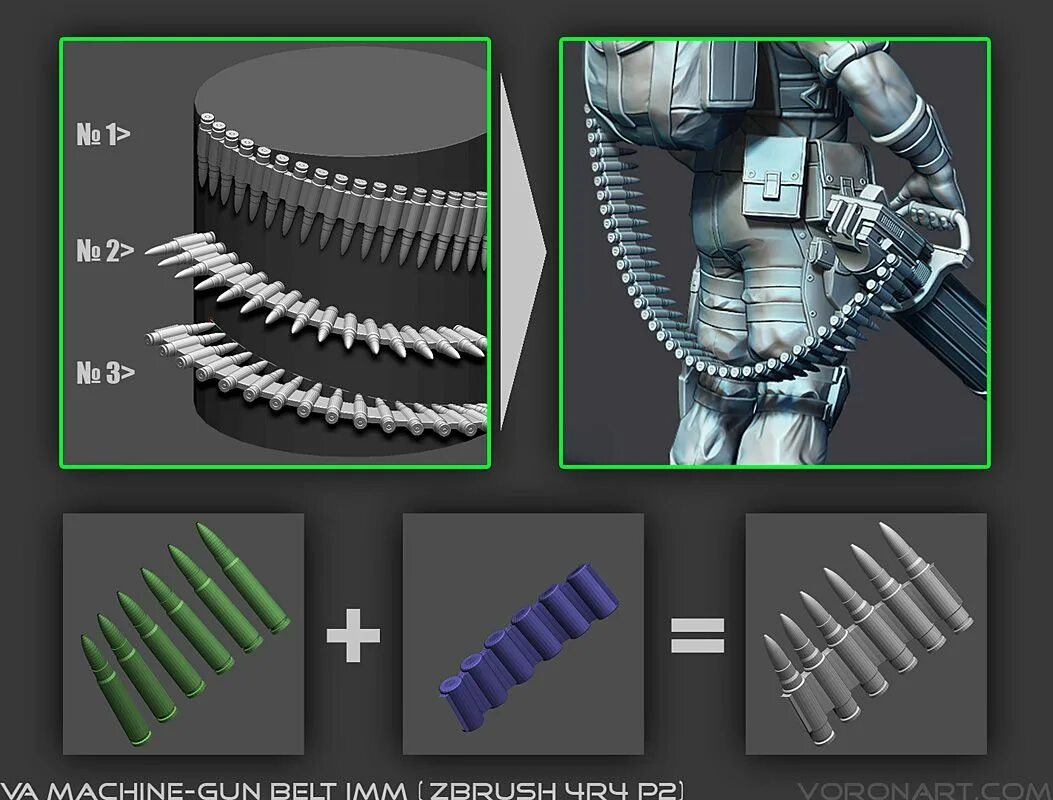The image size is (1053, 800).
Task: Click the plus sign between thumbnails
Action: (353, 635)
